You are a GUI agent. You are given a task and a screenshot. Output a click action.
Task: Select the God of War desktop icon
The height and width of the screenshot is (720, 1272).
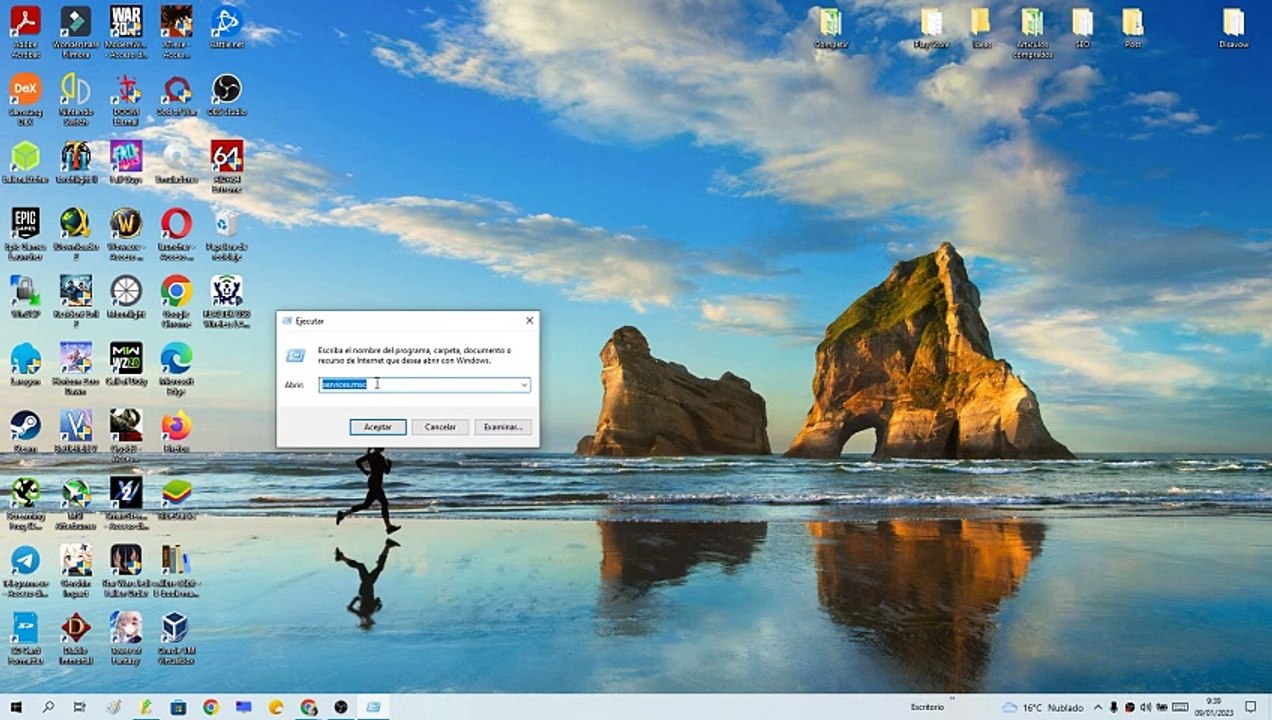tap(176, 94)
